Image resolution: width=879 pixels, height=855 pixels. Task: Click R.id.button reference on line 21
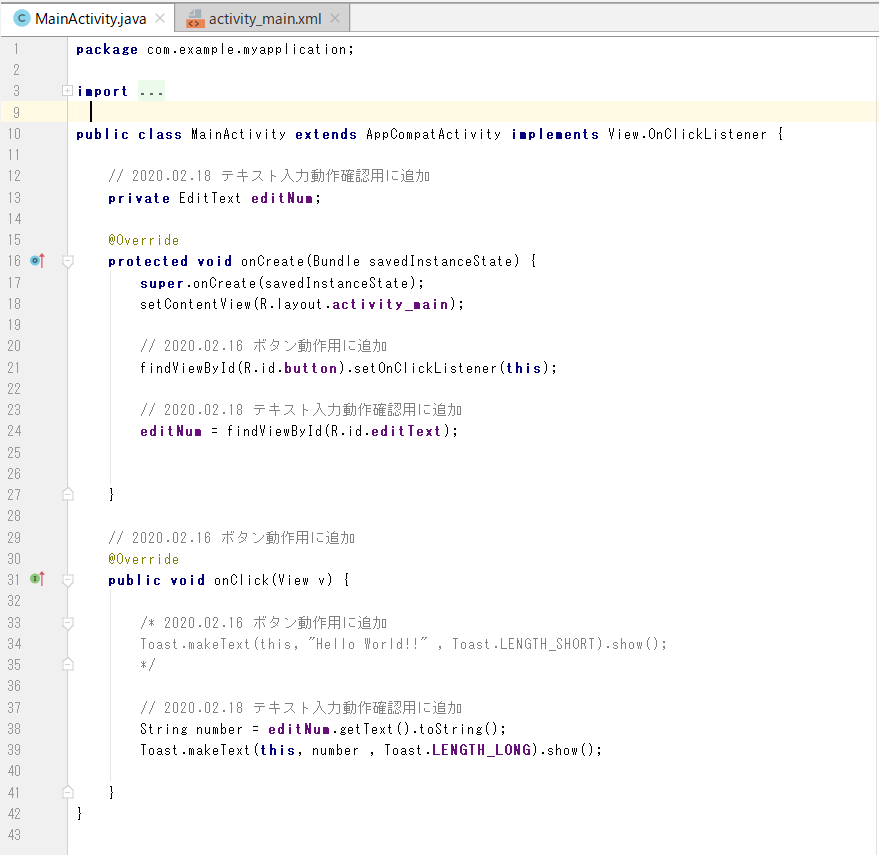tap(290, 368)
